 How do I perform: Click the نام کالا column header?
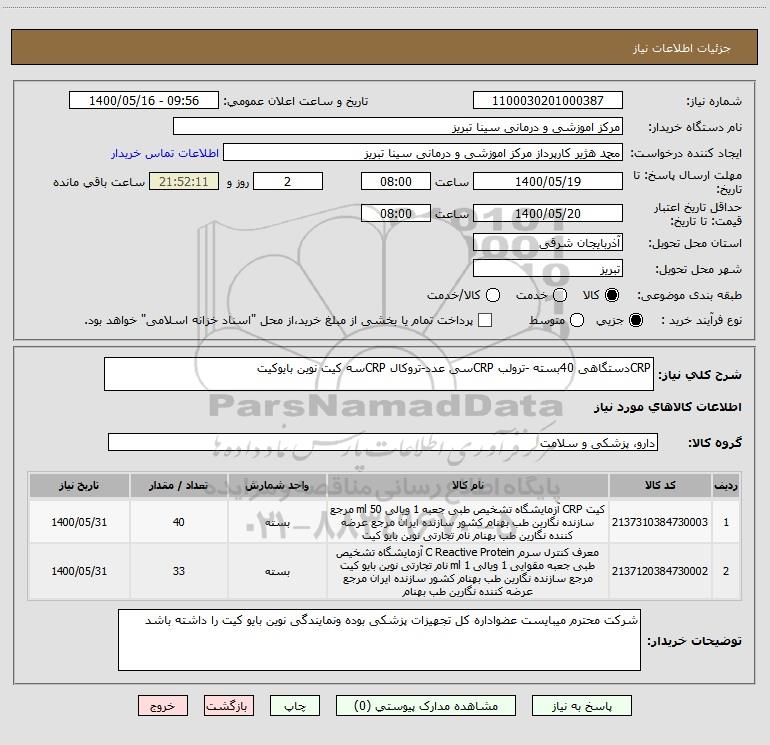(468, 485)
